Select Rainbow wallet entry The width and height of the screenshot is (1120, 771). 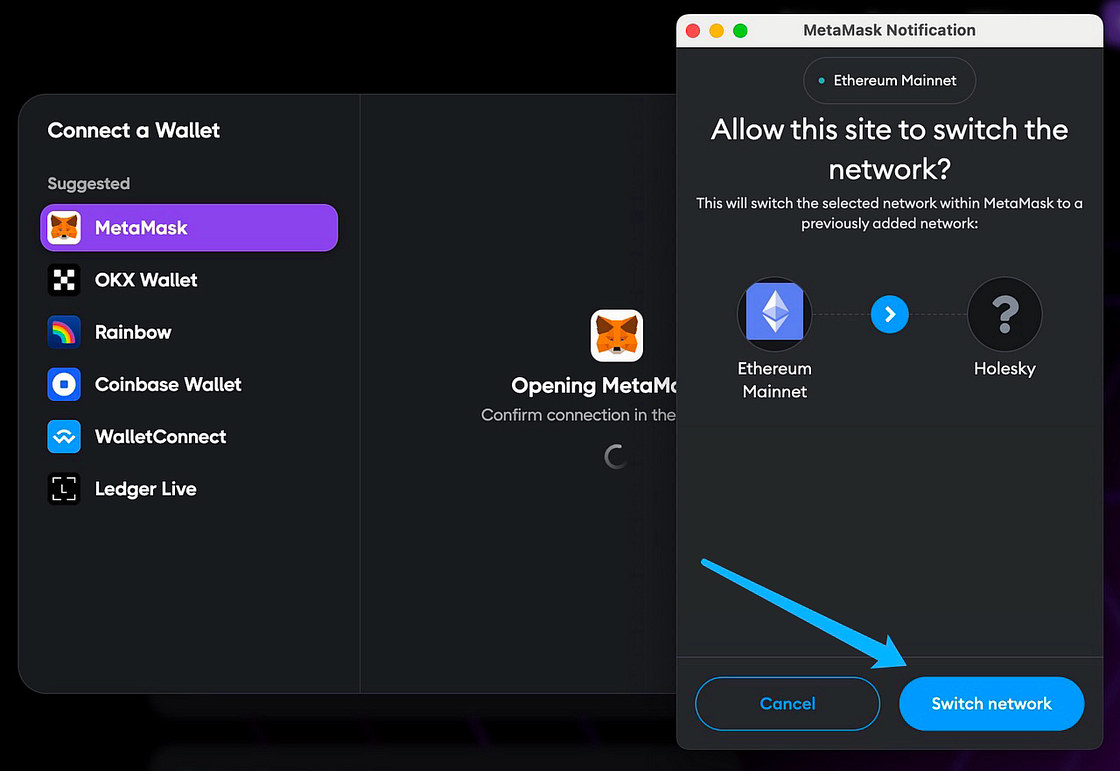tap(133, 332)
